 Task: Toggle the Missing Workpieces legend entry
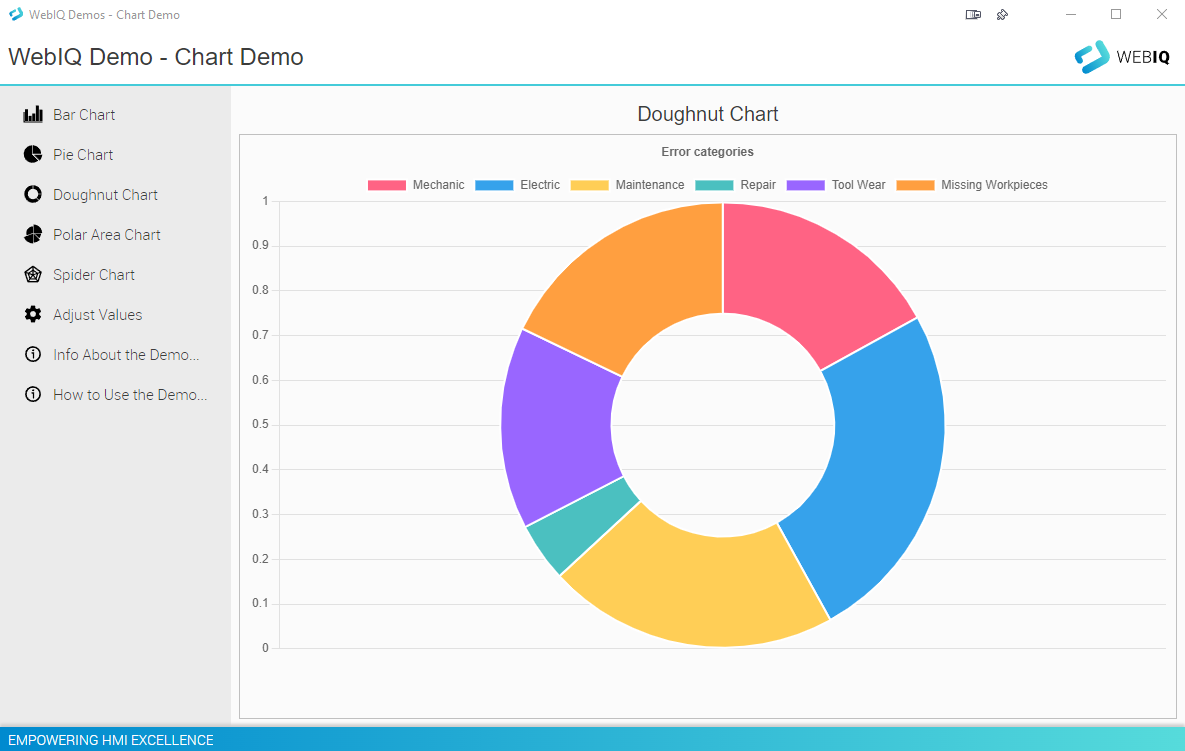point(972,185)
